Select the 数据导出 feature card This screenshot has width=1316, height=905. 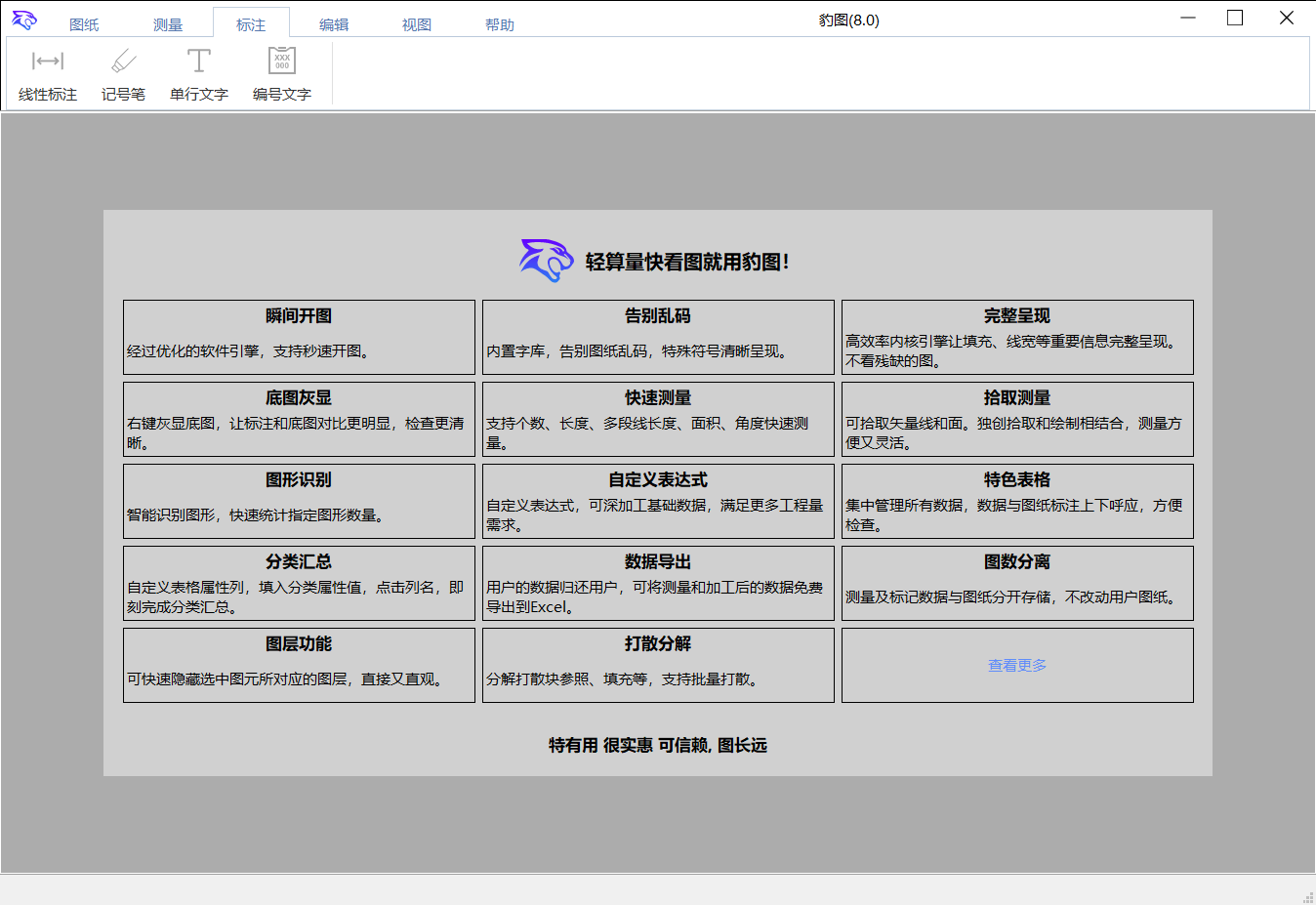657,583
